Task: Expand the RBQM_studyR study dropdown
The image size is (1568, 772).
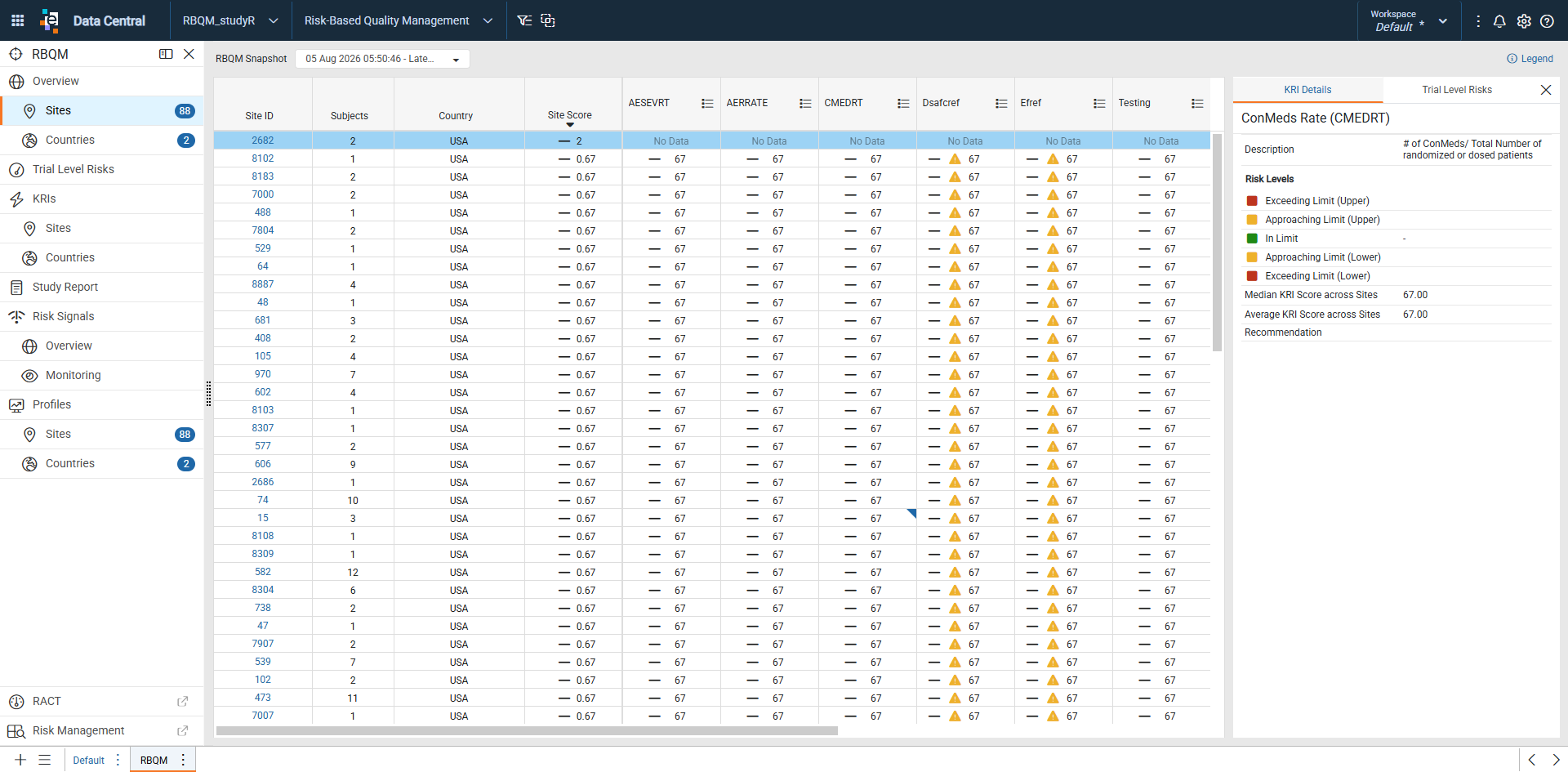Action: [x=274, y=20]
